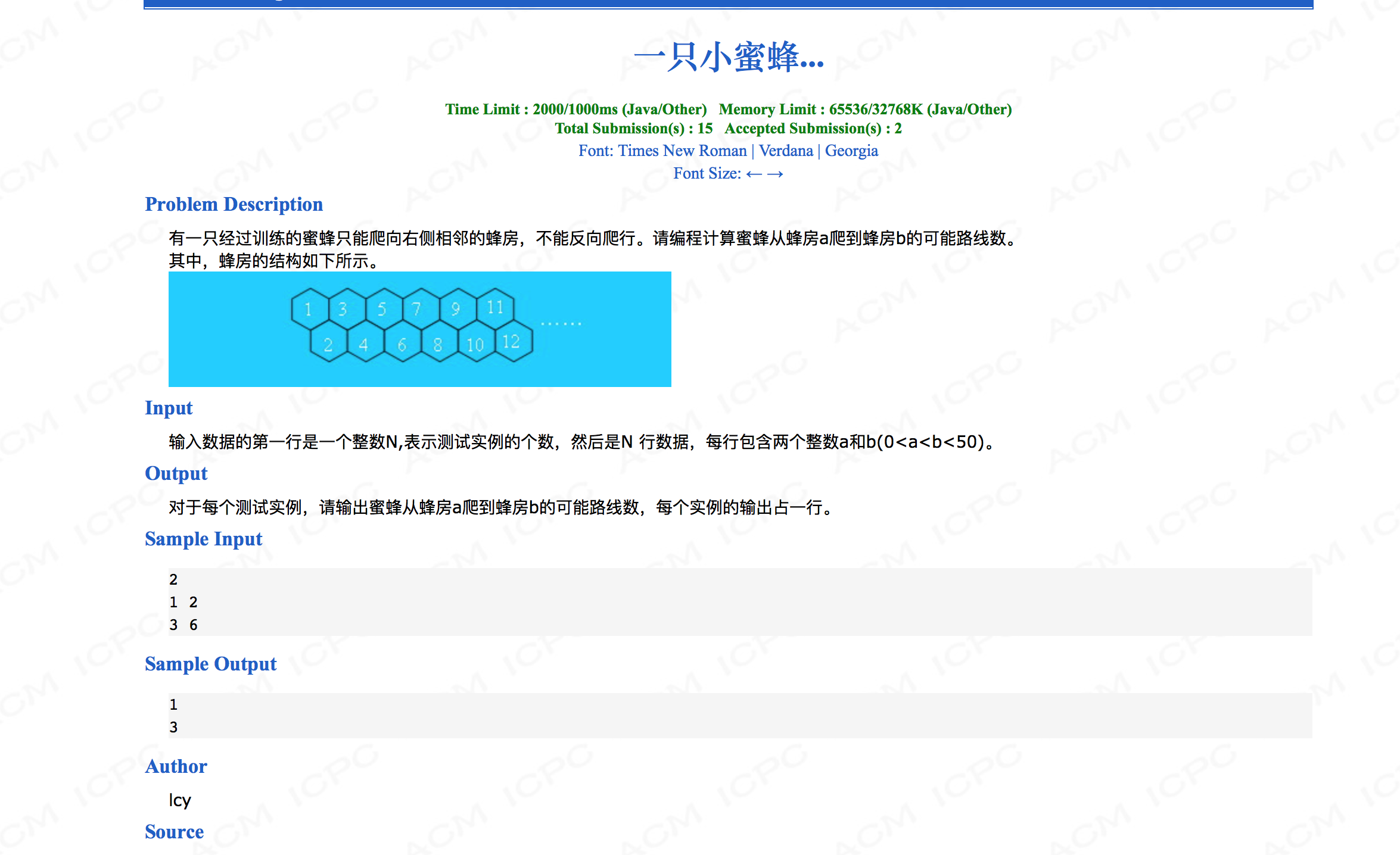
Task: Click author name lcy
Action: [x=180, y=800]
